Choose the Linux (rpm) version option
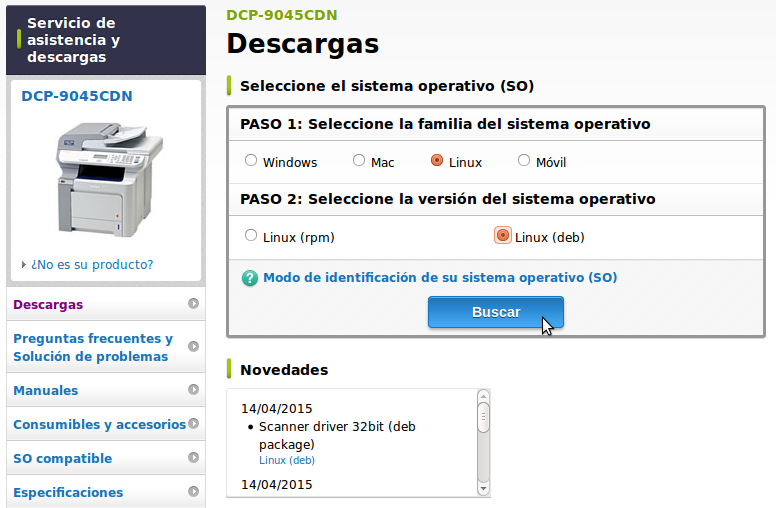 point(251,235)
